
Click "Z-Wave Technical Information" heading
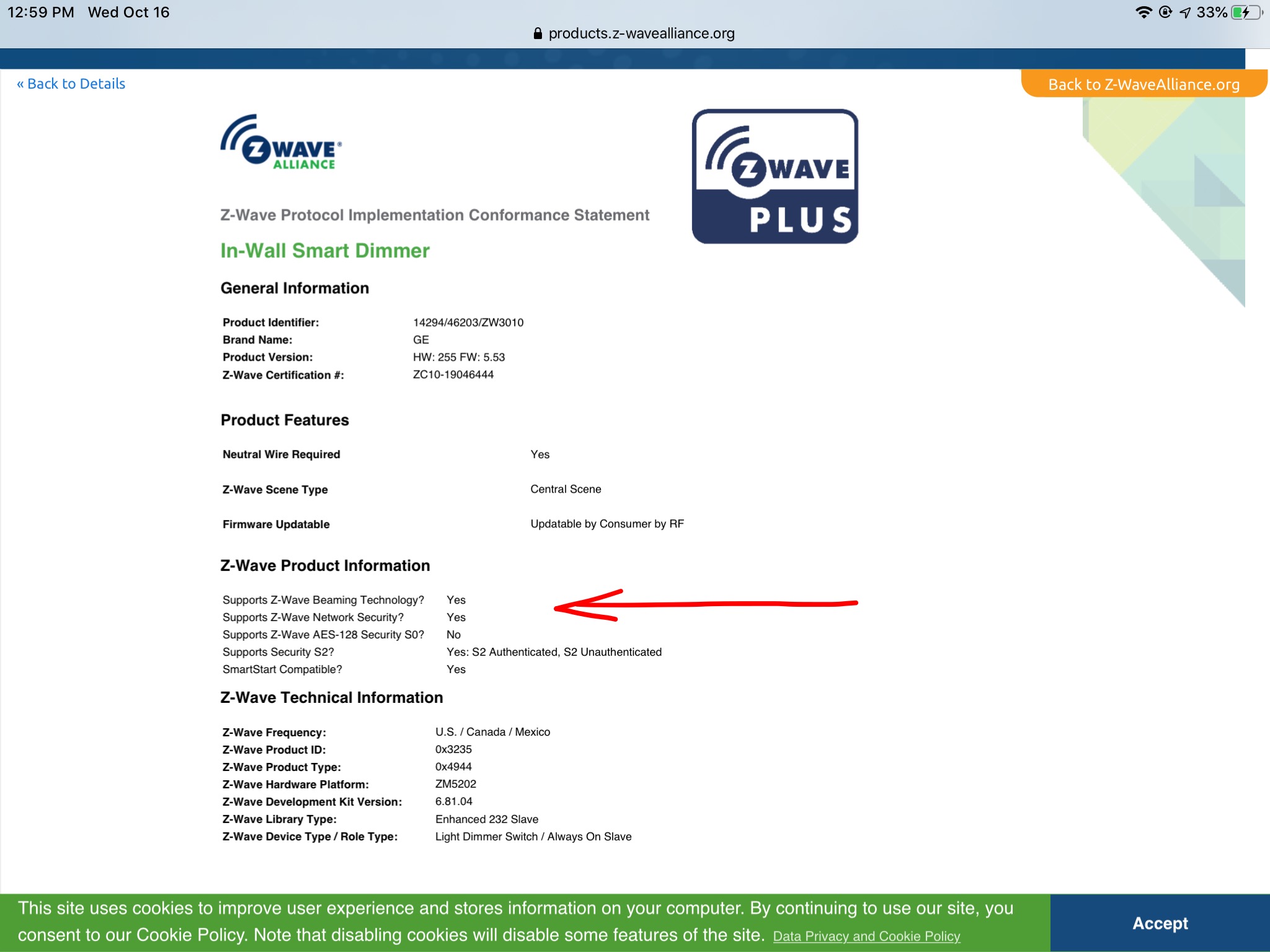tap(332, 697)
